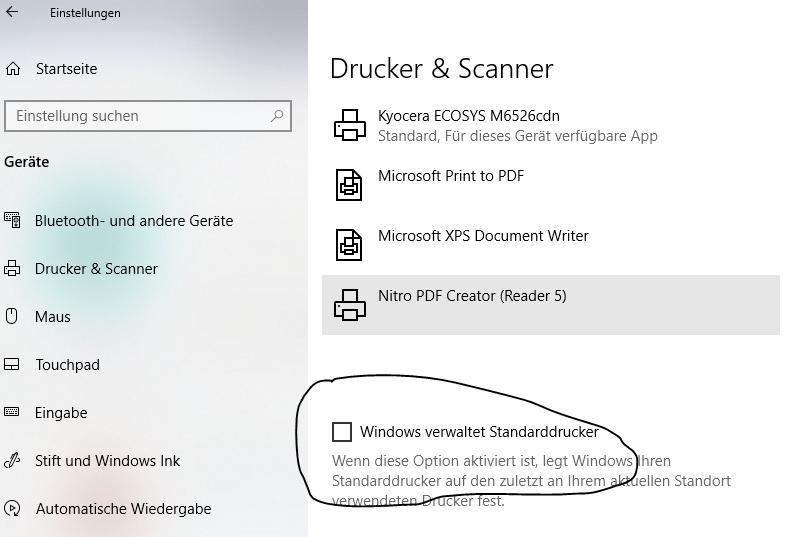Open Automatische Wiedergabe settings

point(123,508)
